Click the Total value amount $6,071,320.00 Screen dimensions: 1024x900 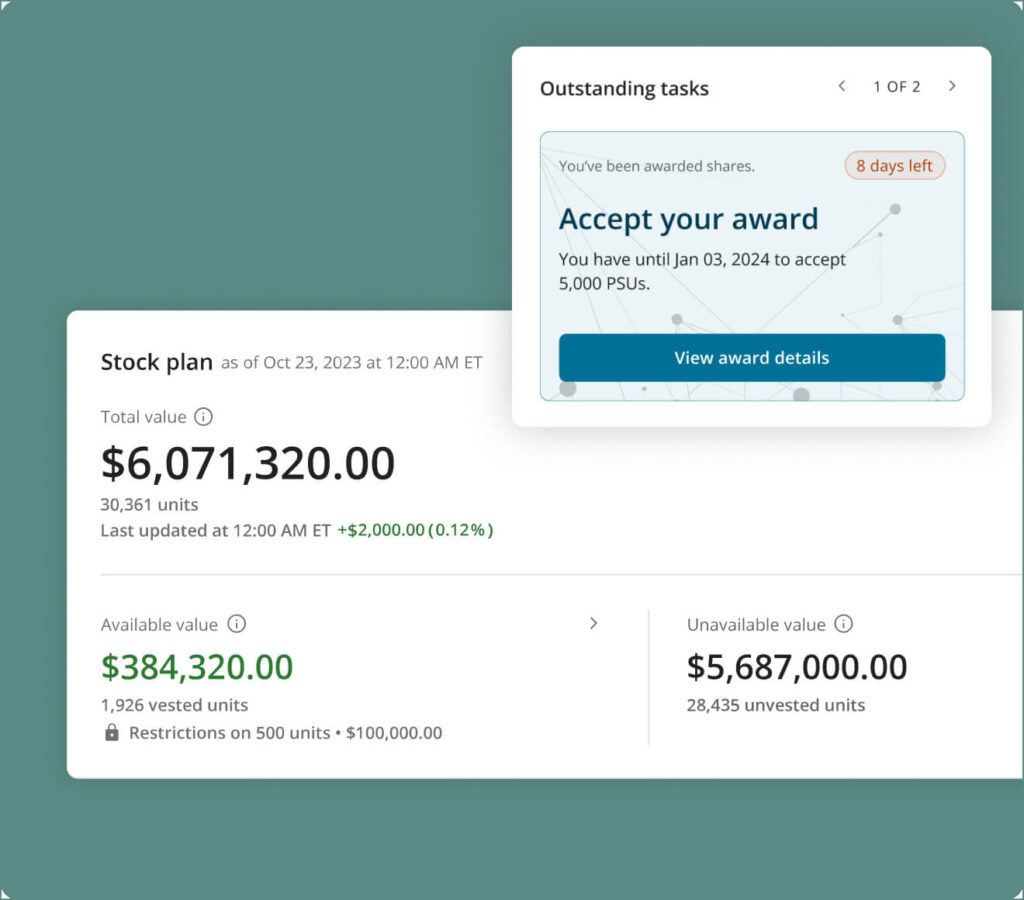point(248,462)
